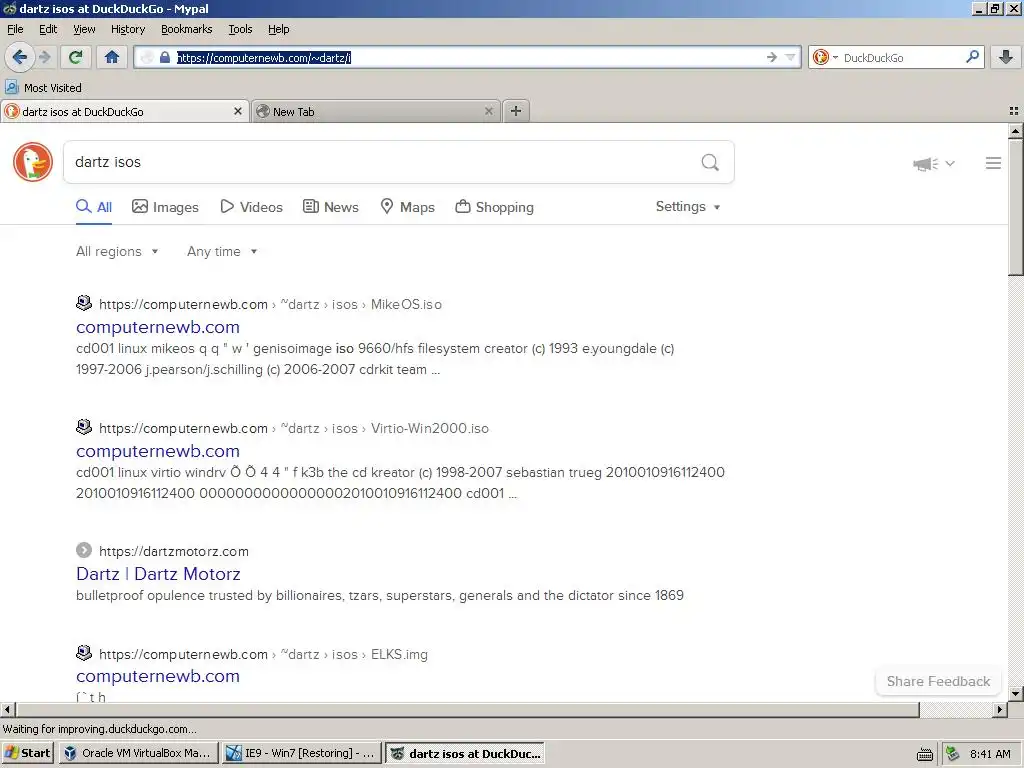Switch to Images results
This screenshot has height=768, width=1024.
point(165,207)
